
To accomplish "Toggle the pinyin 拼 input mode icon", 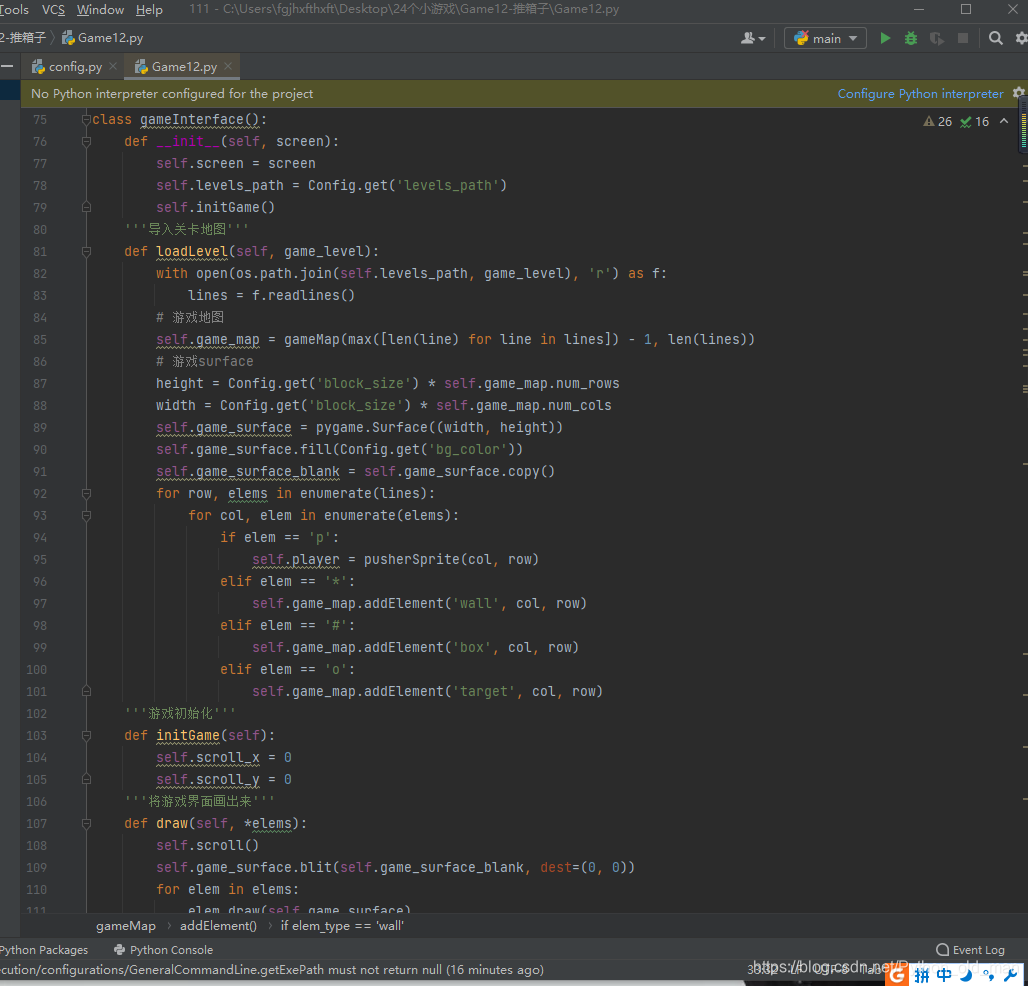I will 922,976.
